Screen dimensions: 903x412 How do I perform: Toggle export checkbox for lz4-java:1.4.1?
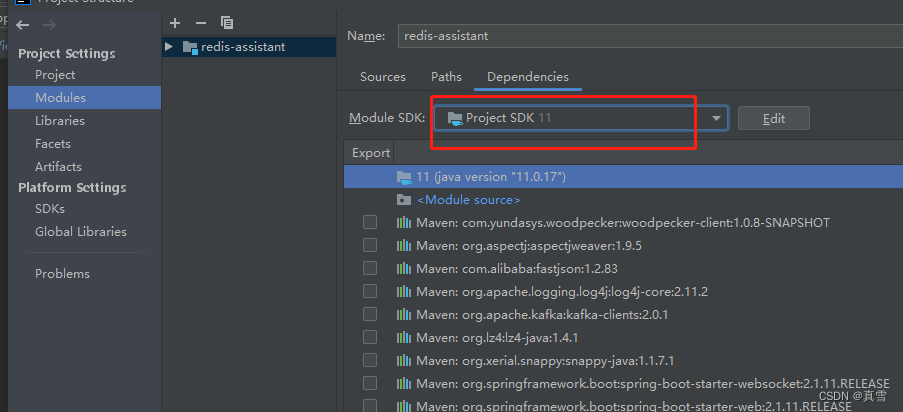pyautogui.click(x=370, y=337)
